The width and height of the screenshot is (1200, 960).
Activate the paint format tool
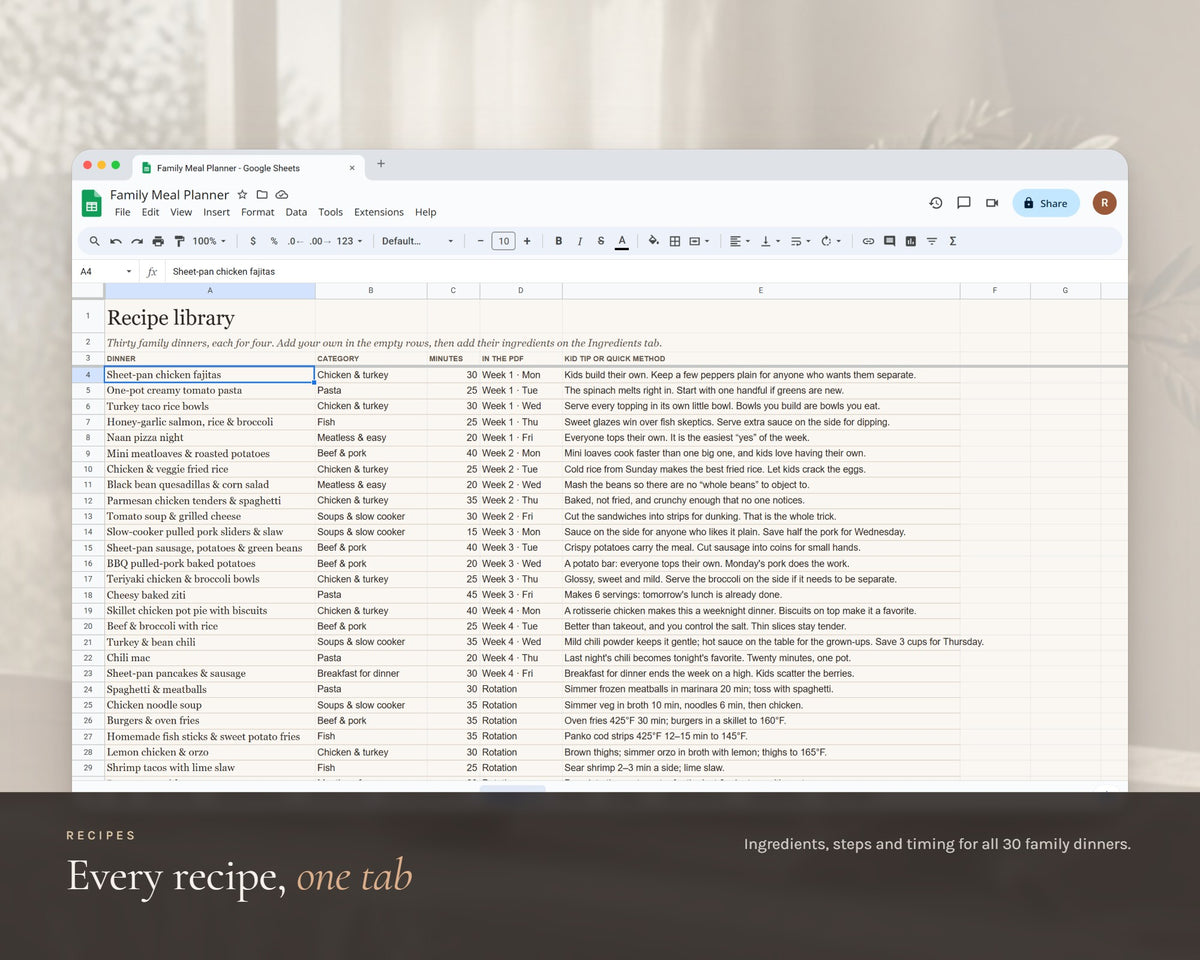(179, 241)
